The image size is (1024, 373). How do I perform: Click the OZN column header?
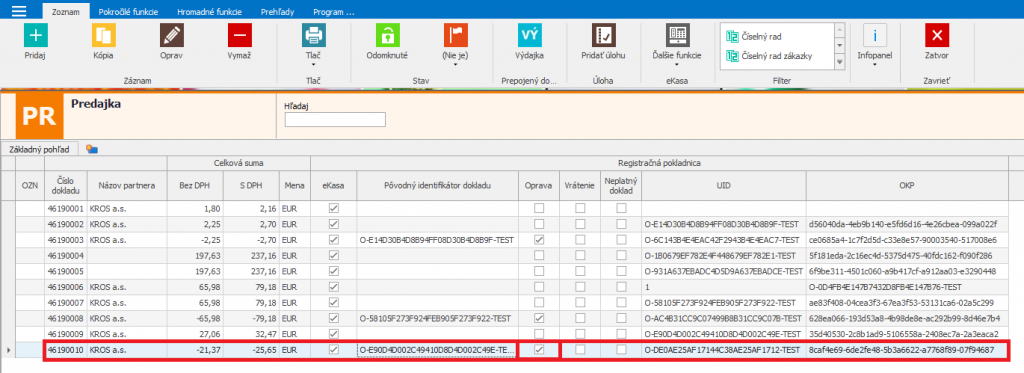click(x=30, y=186)
